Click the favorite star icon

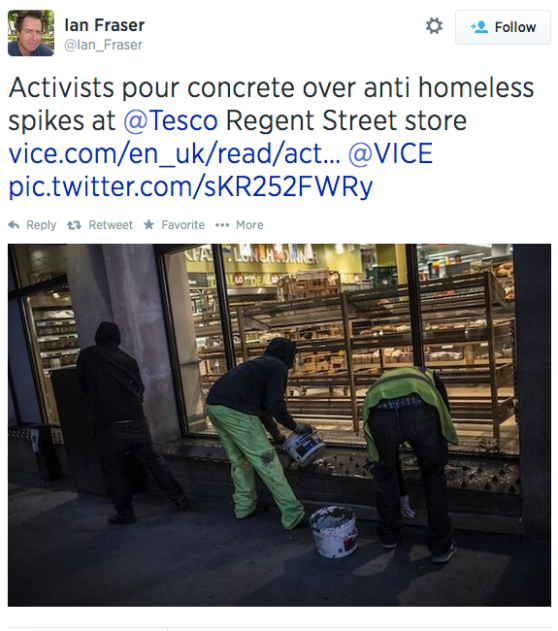[x=149, y=225]
